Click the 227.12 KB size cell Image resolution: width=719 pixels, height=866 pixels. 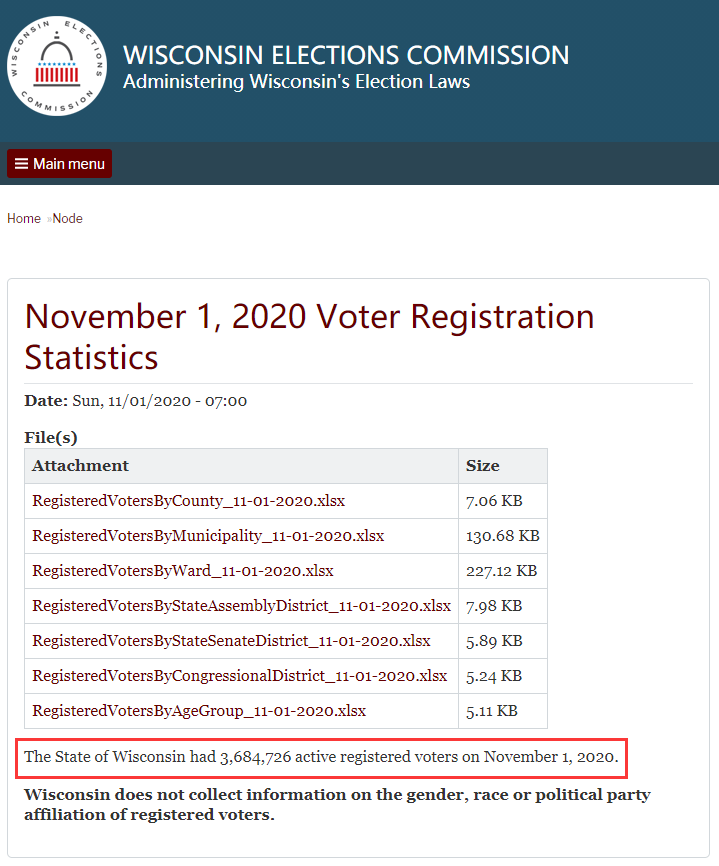501,571
